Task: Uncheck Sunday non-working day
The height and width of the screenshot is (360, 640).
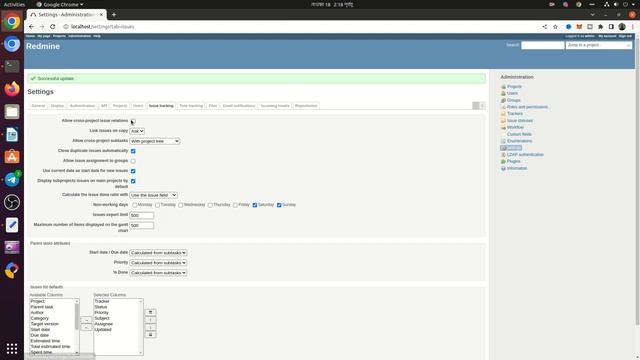Action: pyautogui.click(x=279, y=205)
